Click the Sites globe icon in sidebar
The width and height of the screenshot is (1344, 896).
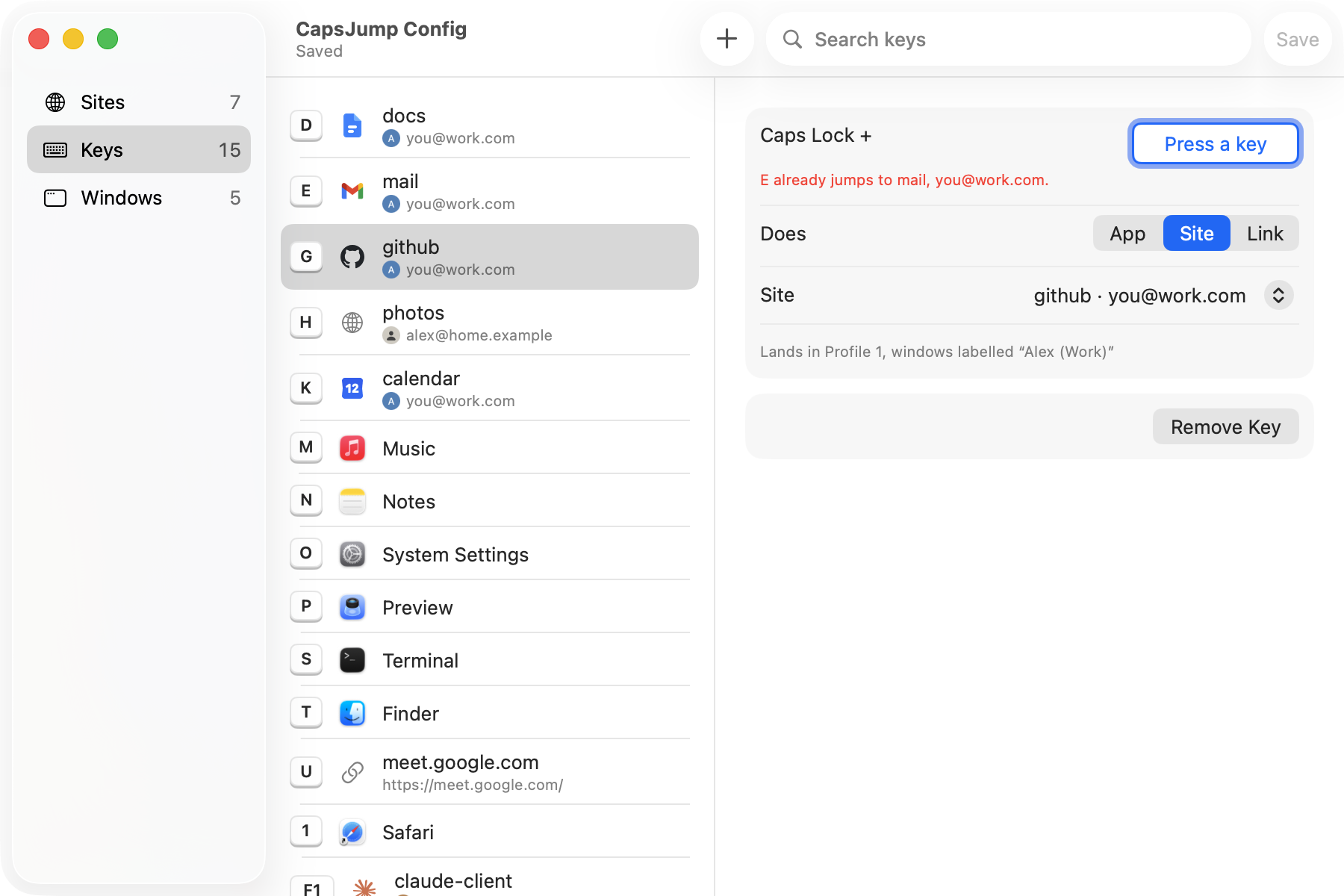(55, 102)
